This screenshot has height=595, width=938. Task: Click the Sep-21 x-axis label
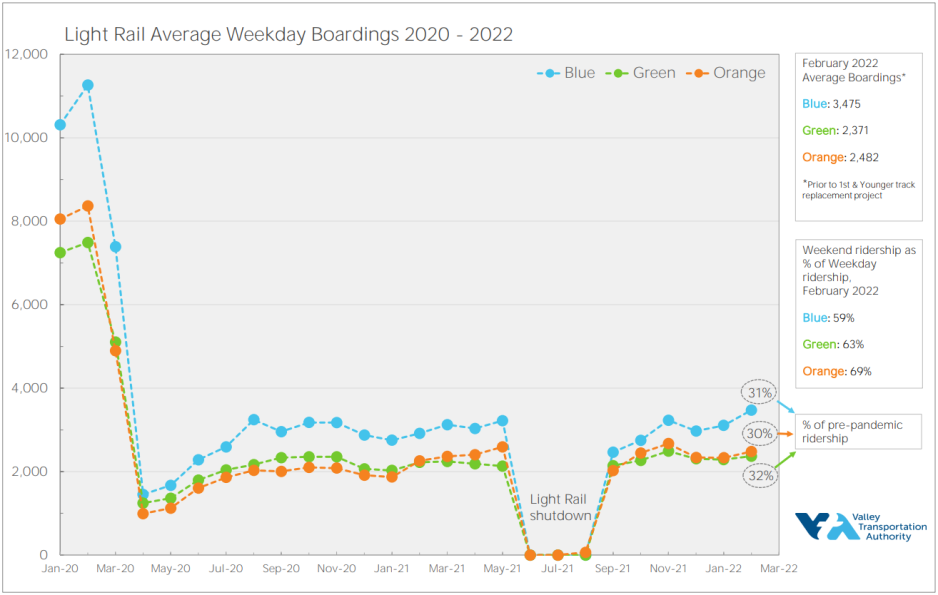click(613, 568)
